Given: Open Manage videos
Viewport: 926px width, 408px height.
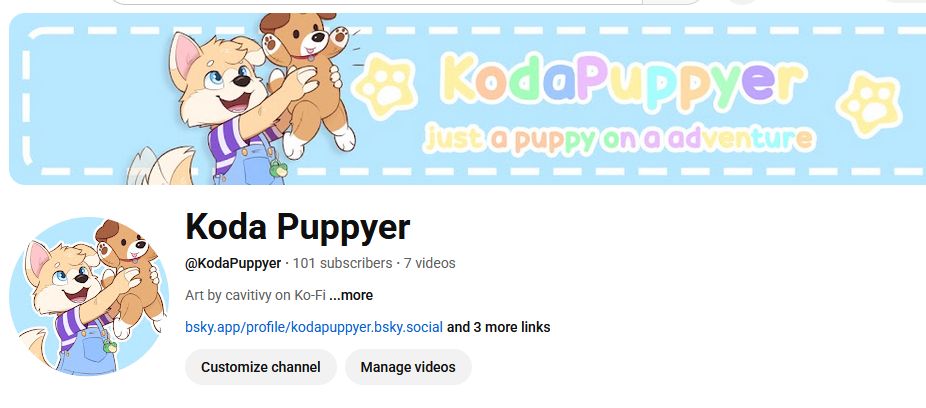Looking at the screenshot, I should click(408, 367).
